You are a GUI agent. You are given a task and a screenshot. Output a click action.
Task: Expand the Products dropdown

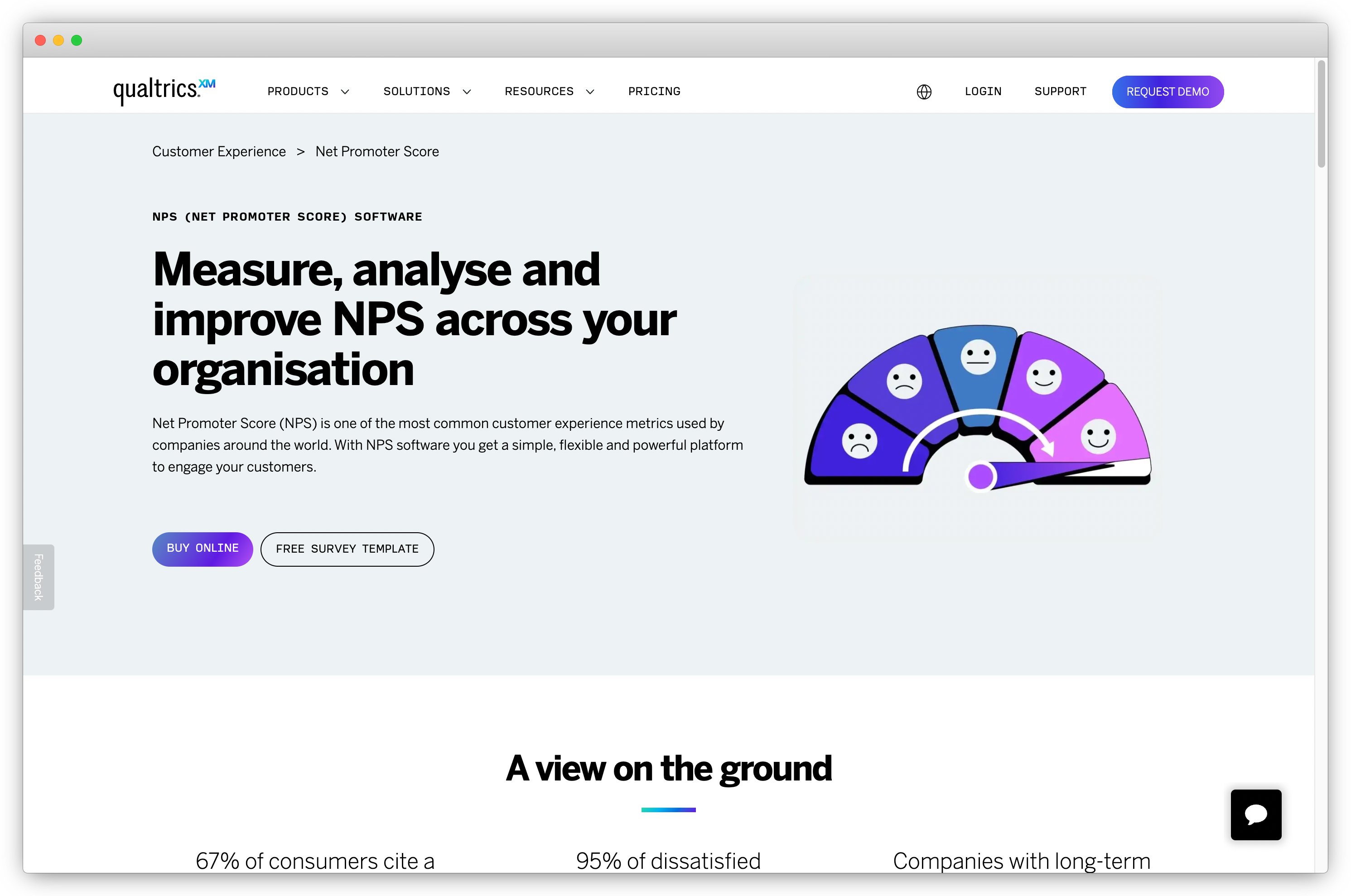tap(308, 92)
